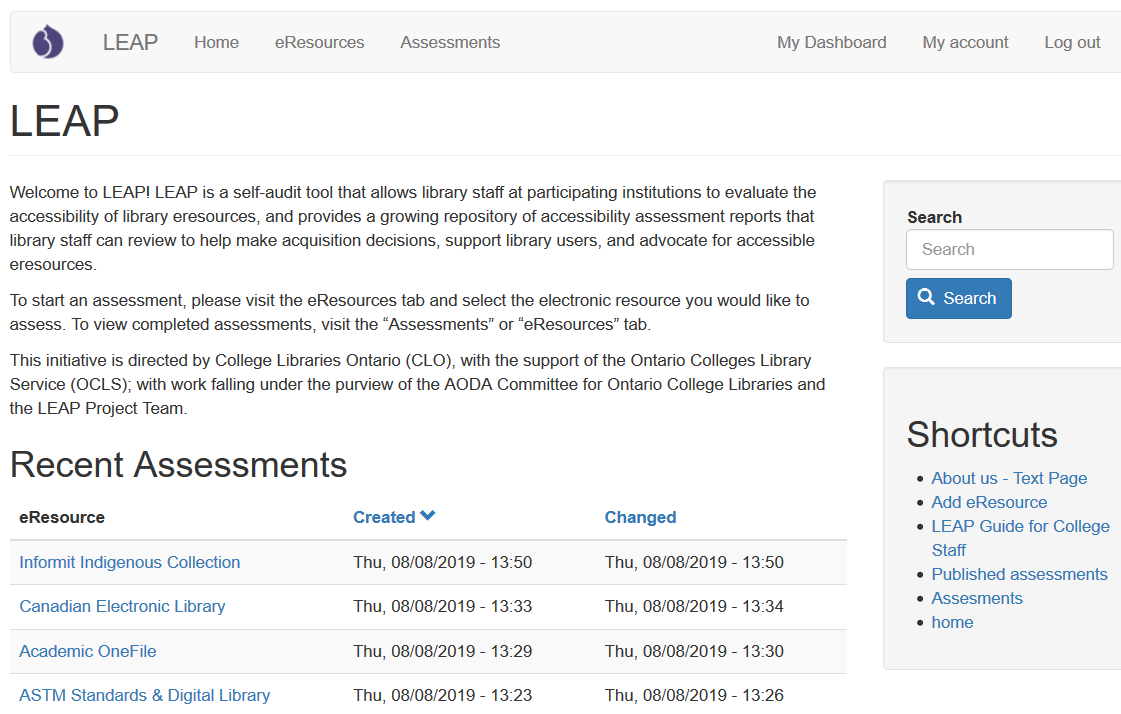Open About us - Text Page shortcut
This screenshot has height=714, width=1121.
[x=1009, y=478]
